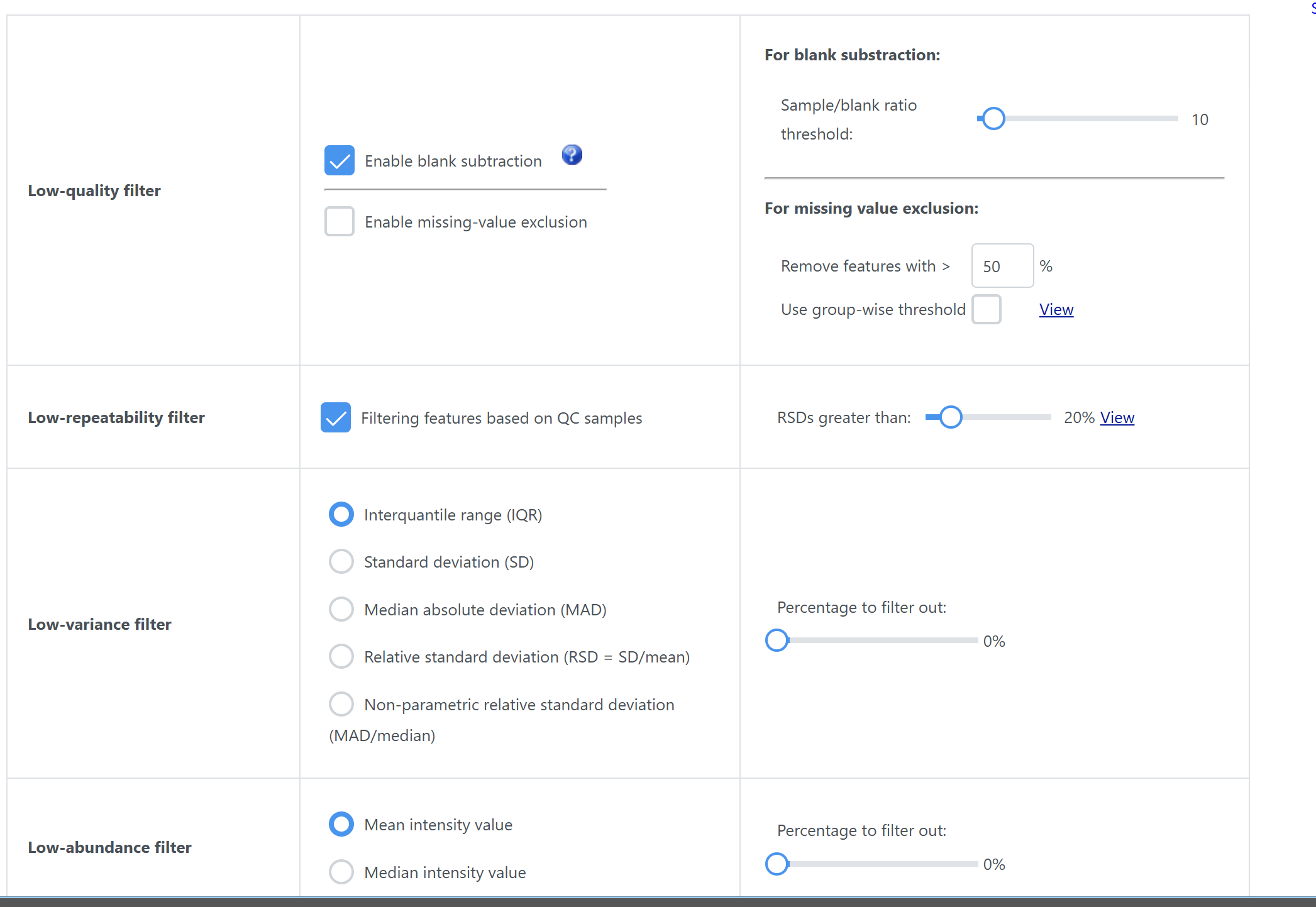Enable missing-value exclusion checkbox

[340, 221]
